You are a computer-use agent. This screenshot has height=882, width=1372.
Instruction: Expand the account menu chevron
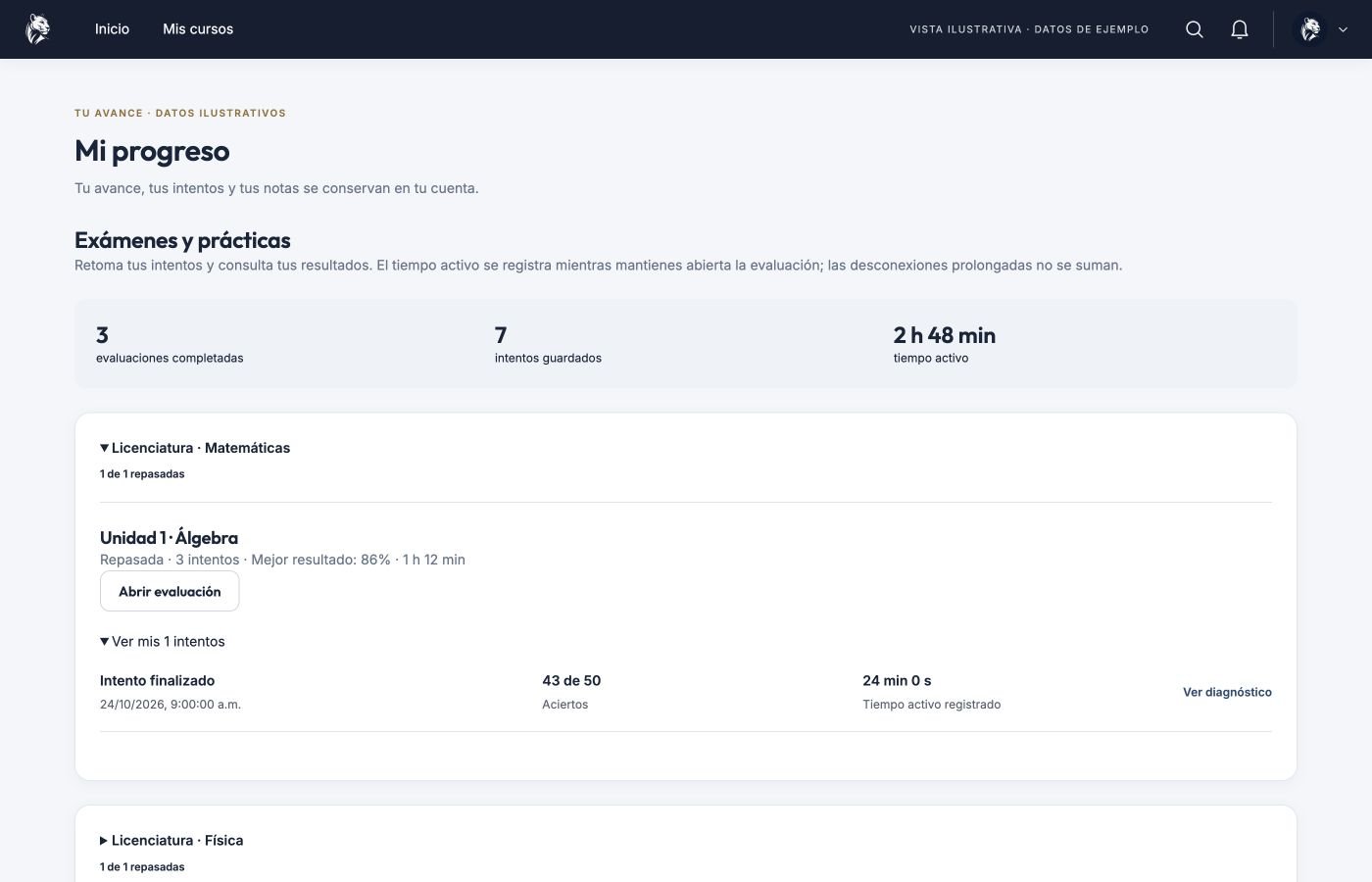(x=1344, y=29)
